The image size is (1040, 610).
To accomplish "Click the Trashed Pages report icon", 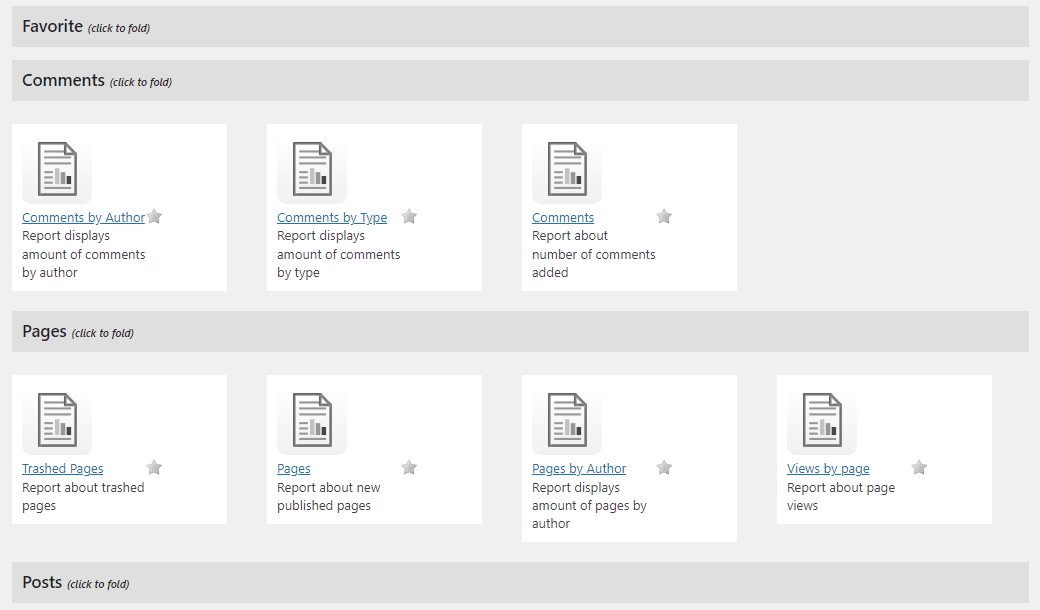I will tap(57, 420).
